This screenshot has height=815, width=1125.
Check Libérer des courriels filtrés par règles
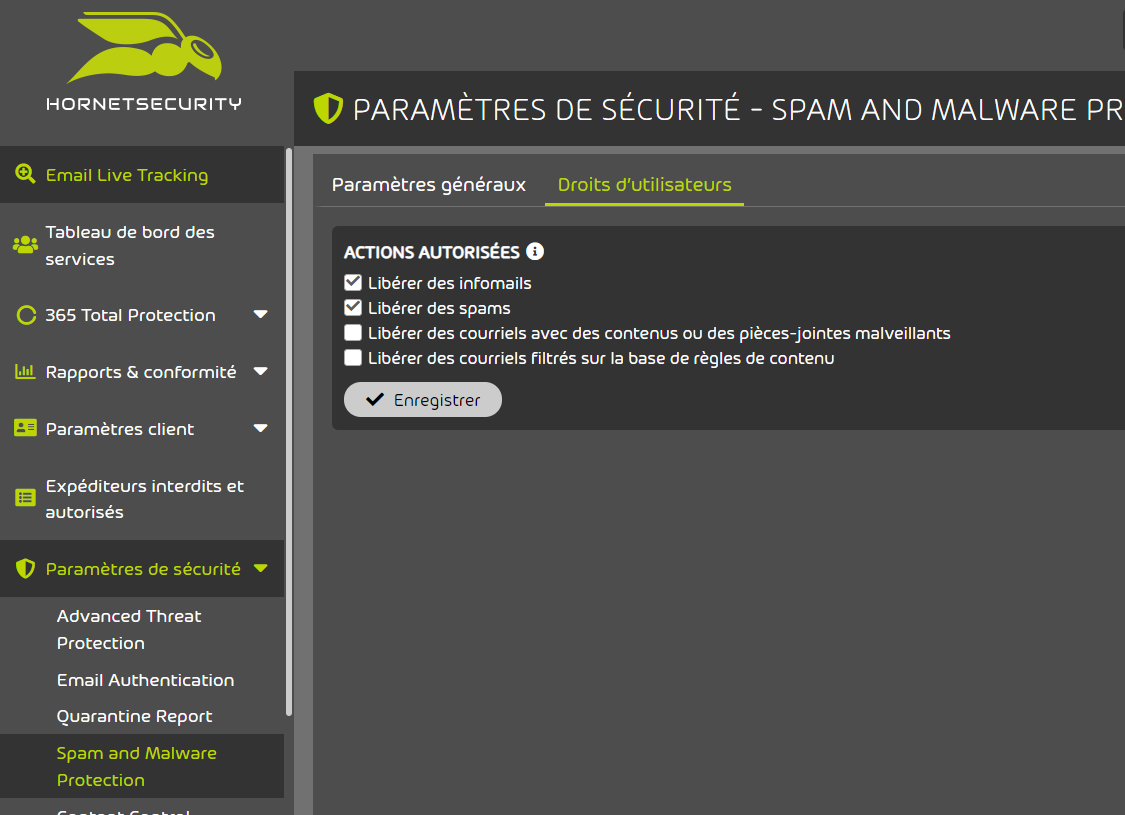353,358
